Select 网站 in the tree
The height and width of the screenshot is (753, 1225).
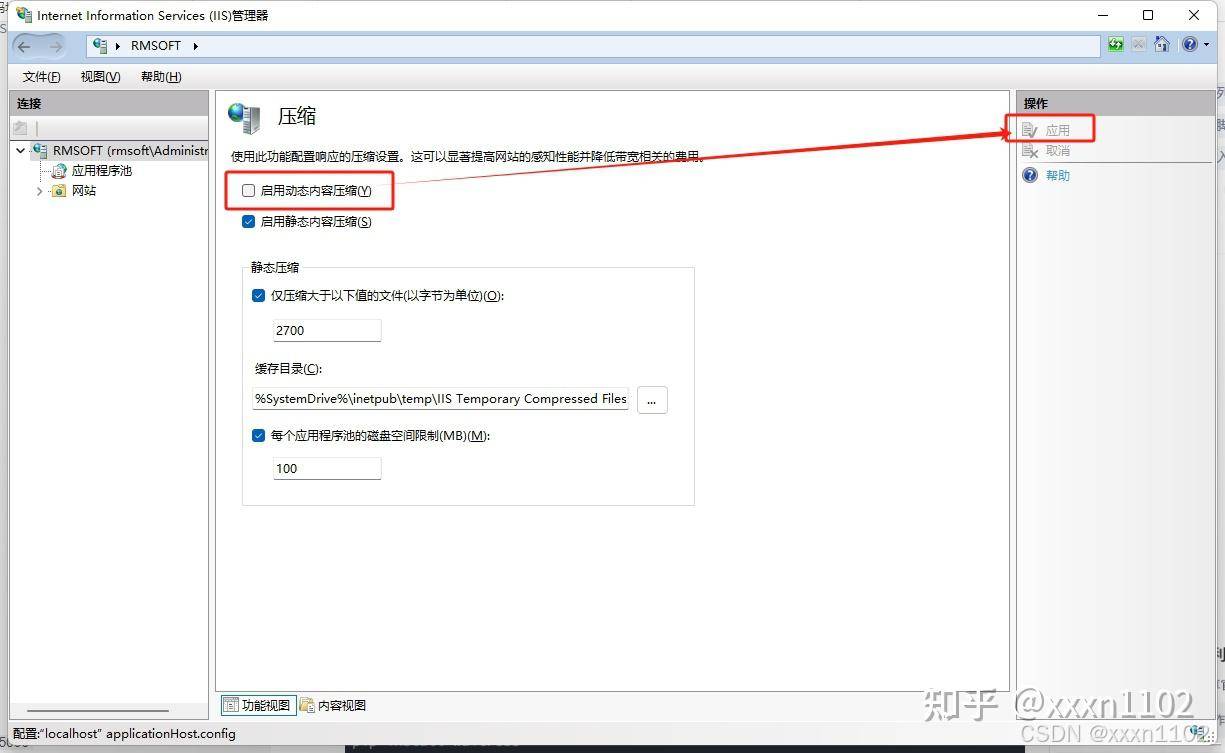pyautogui.click(x=84, y=191)
